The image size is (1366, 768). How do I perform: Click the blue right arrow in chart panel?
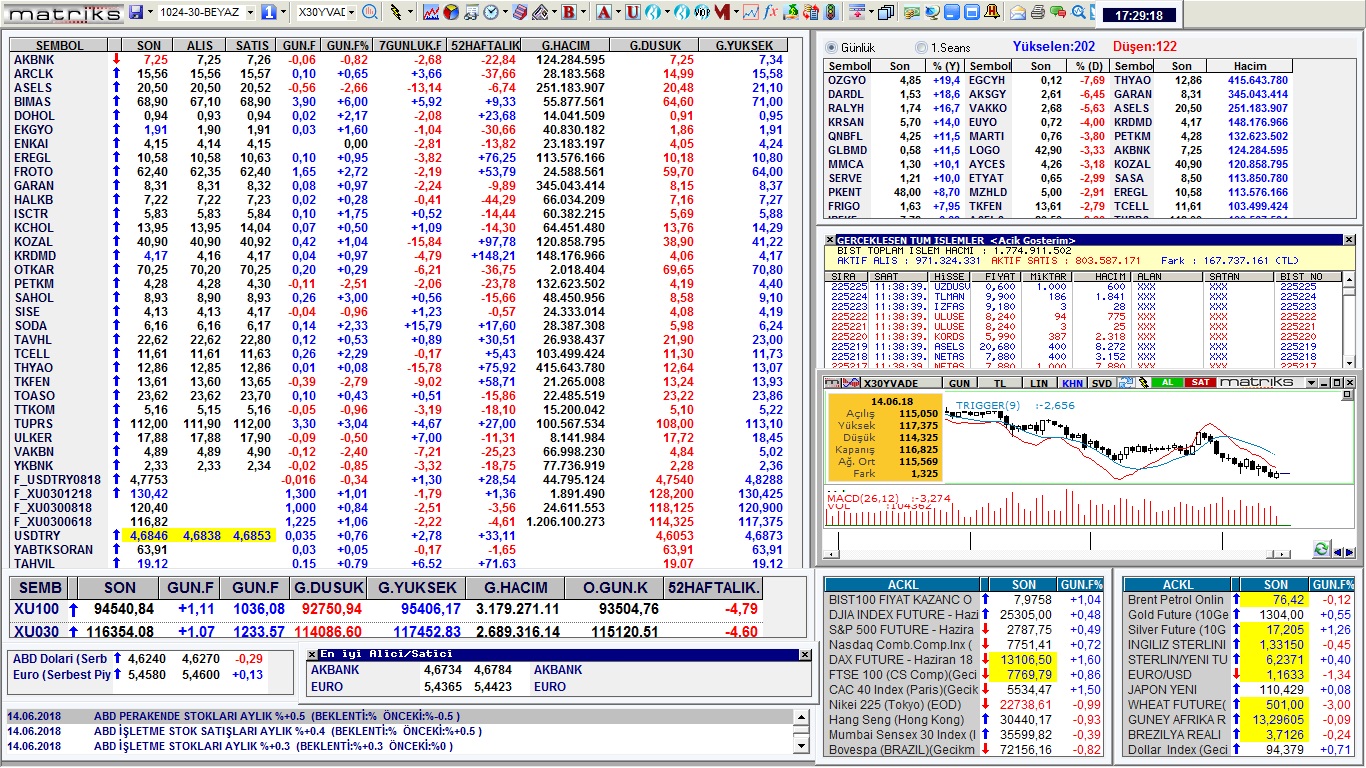1350,552
